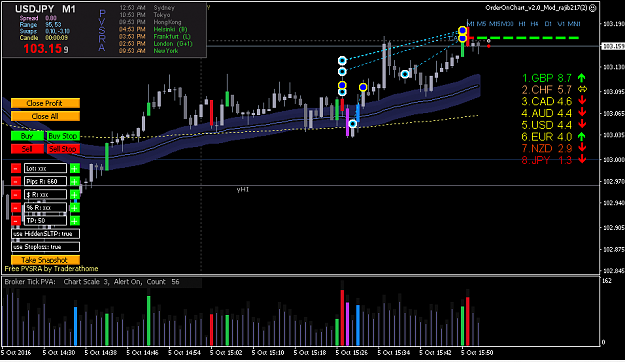Viewport: 625px width, 362px height.
Task: Switch chart to the D1 timeframe
Action: [x=548, y=24]
